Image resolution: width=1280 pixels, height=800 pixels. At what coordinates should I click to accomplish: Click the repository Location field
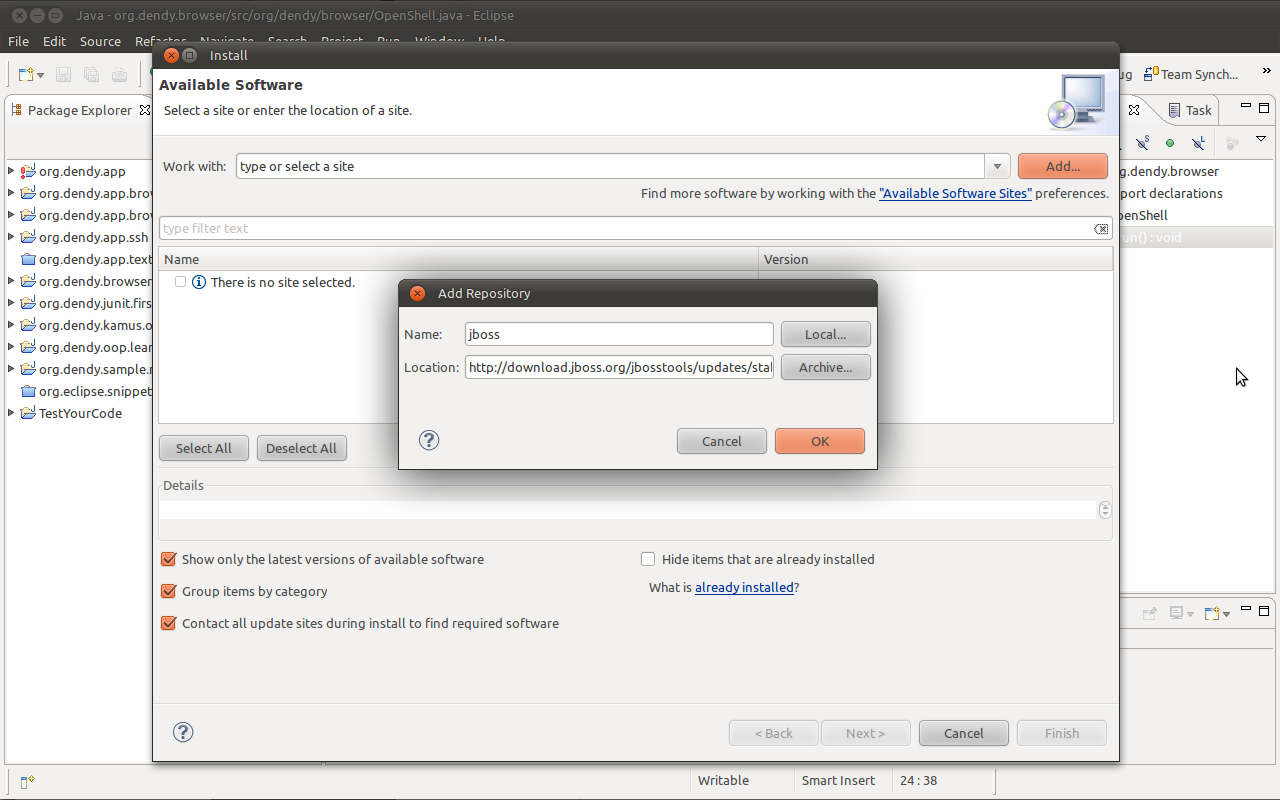click(619, 367)
